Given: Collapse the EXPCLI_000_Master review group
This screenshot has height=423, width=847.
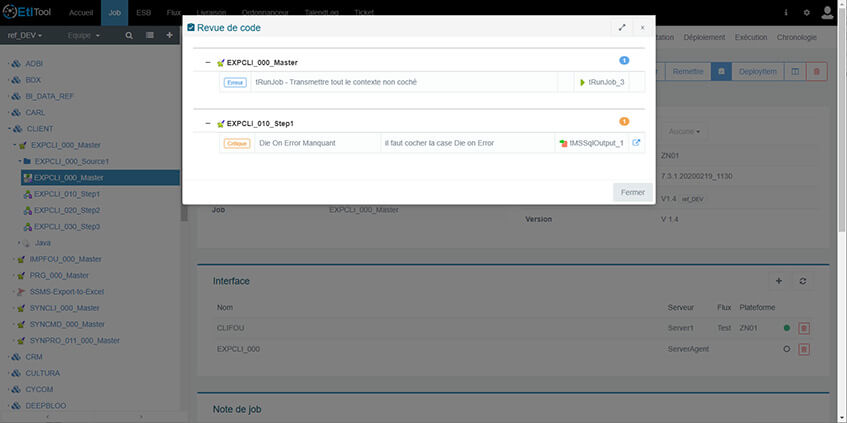Looking at the screenshot, I should [x=208, y=63].
